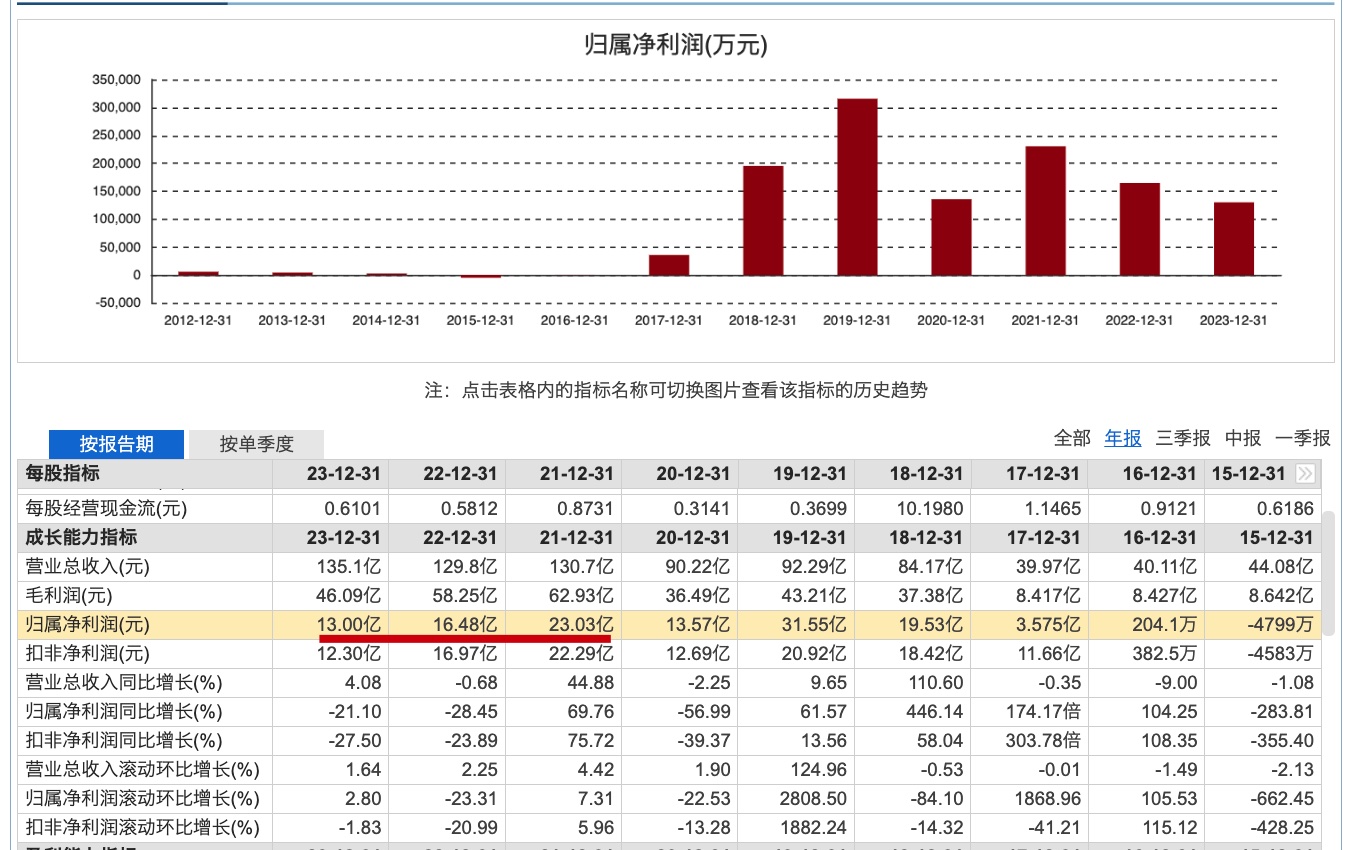
Task: Click the 毛利润(元) indicator name
Action: 69,596
